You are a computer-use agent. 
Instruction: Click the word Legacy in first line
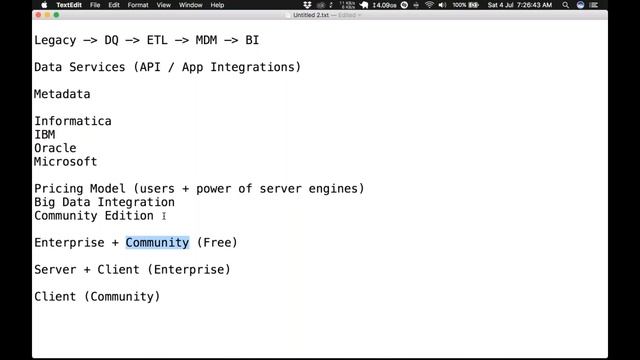click(x=55, y=40)
